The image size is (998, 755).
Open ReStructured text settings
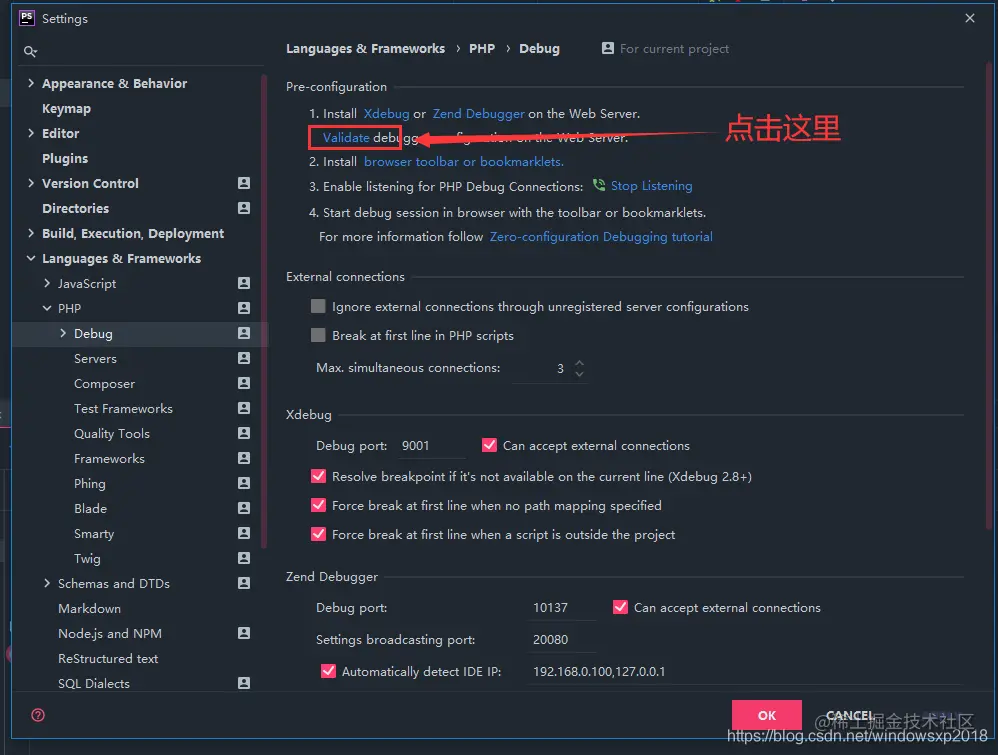click(108, 658)
